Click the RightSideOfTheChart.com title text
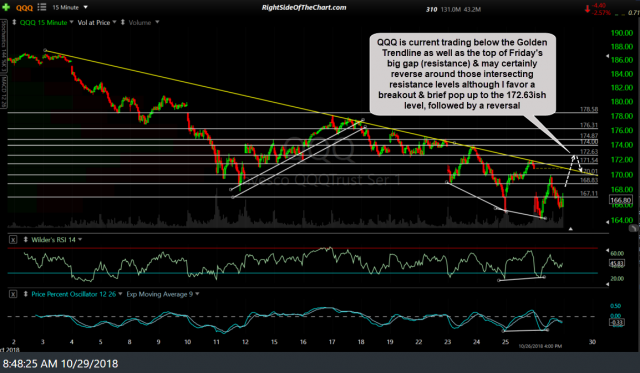The width and height of the screenshot is (640, 373). (304, 7)
